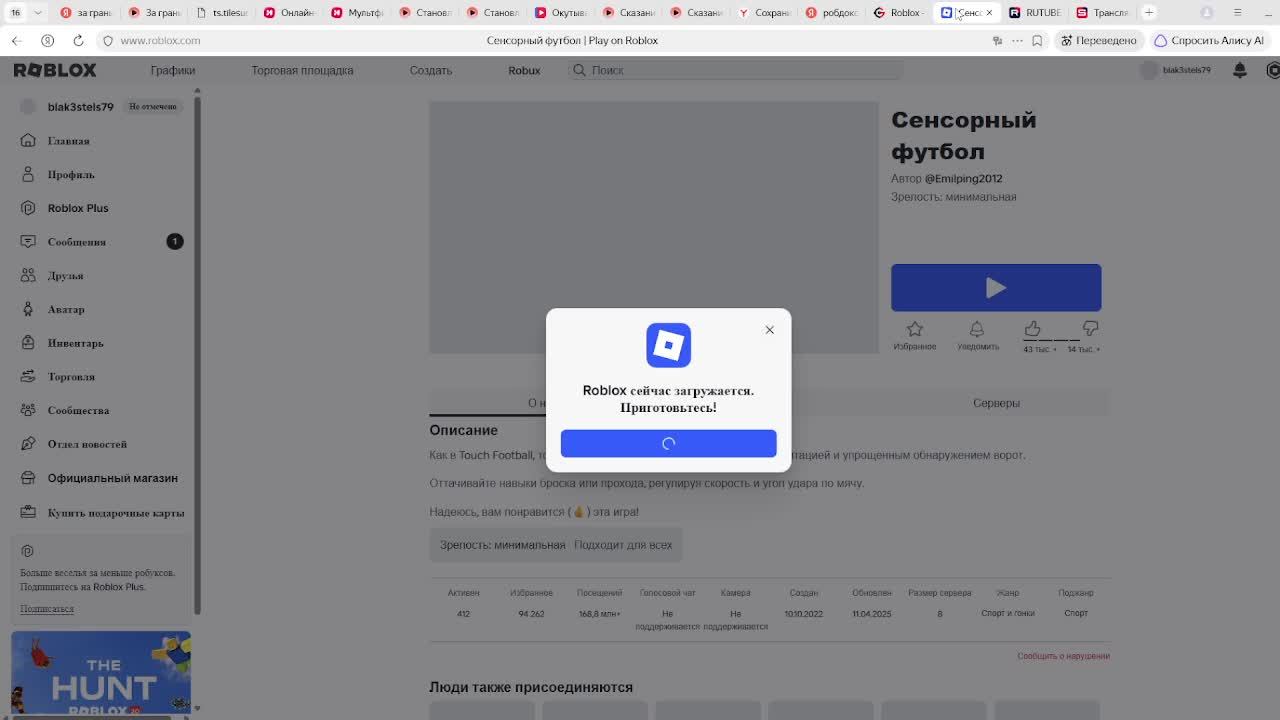Image resolution: width=1280 pixels, height=720 pixels.
Task: Click the Roblox logo in header
Action: [55, 70]
